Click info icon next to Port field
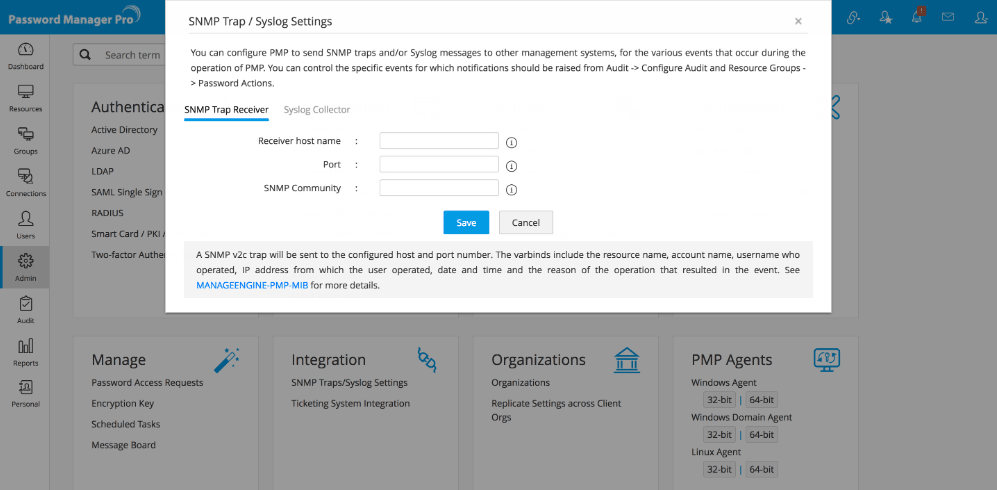Viewport: 997px width, 490px height. (511, 166)
